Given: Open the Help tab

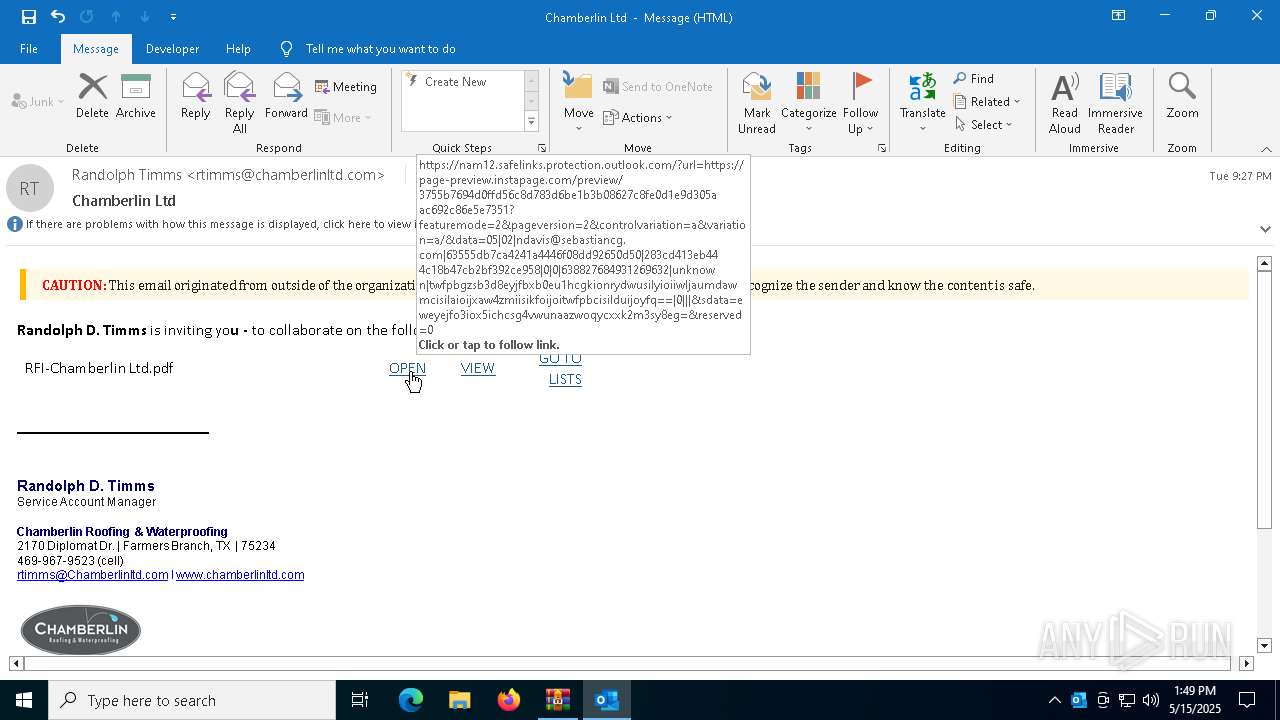Looking at the screenshot, I should 238,48.
